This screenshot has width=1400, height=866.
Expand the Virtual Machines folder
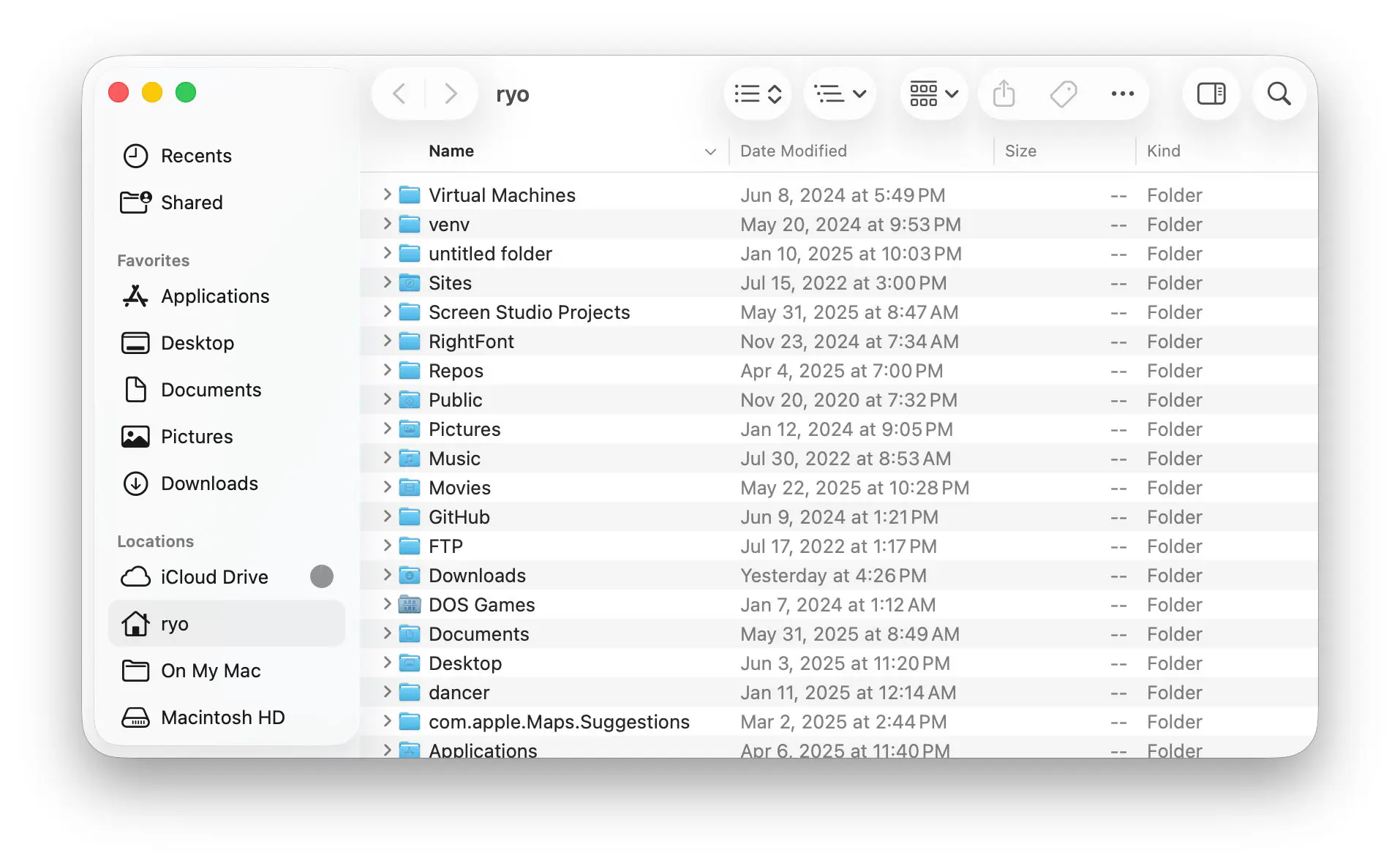coord(387,195)
